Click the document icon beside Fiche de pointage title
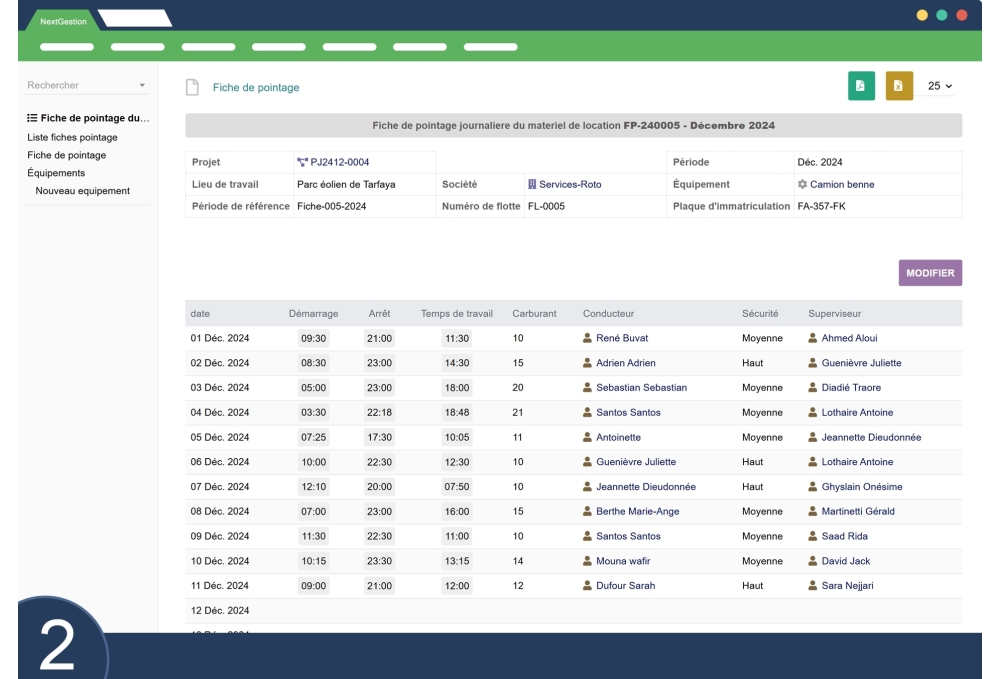Screen dimensions: 1000x679 (x=191, y=86)
